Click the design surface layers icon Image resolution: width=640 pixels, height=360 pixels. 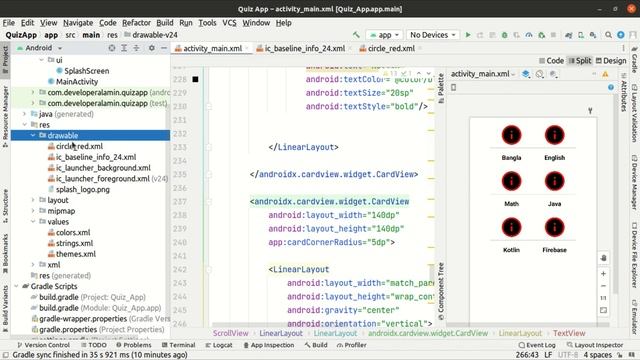pos(526,74)
